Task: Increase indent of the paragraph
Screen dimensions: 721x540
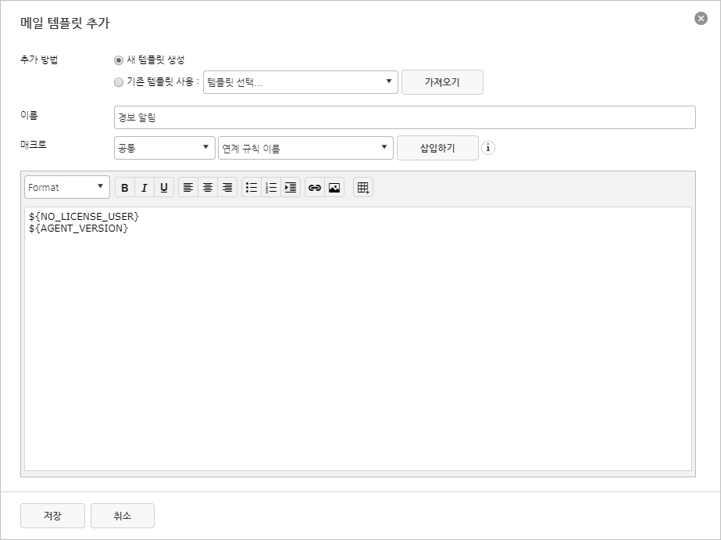Action: click(290, 187)
